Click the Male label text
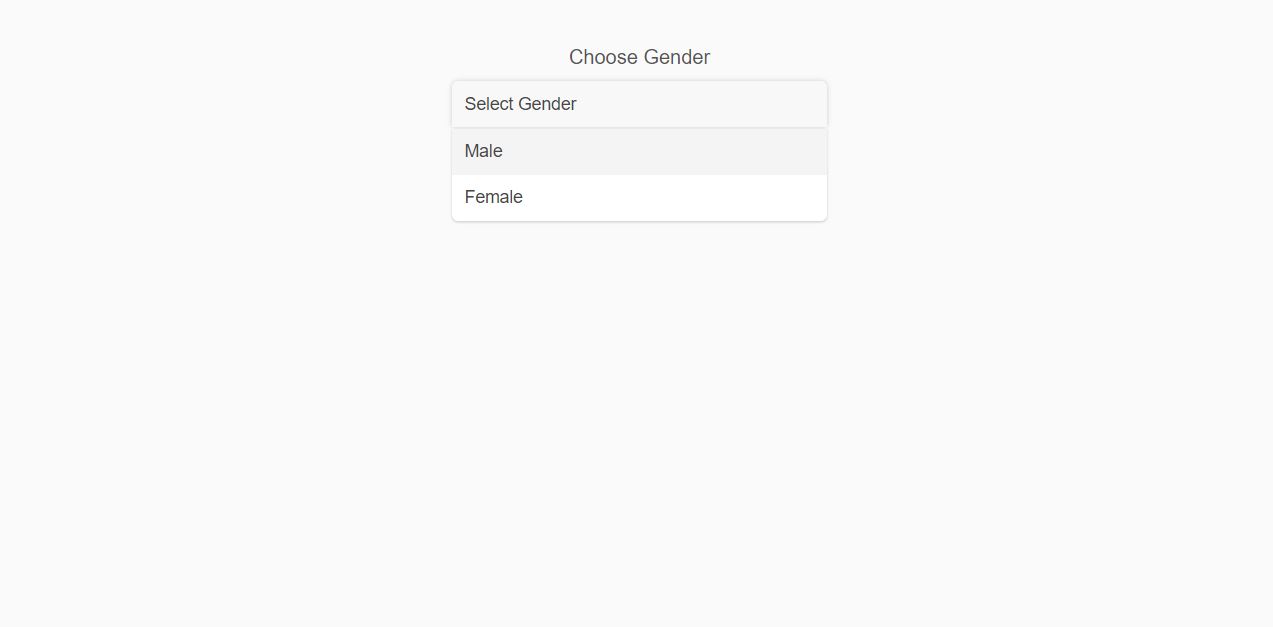 click(483, 151)
